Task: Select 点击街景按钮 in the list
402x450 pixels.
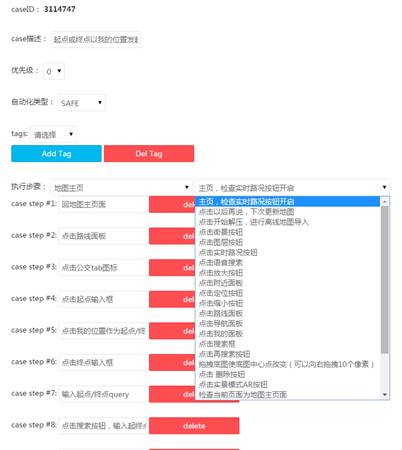Action: tap(221, 232)
